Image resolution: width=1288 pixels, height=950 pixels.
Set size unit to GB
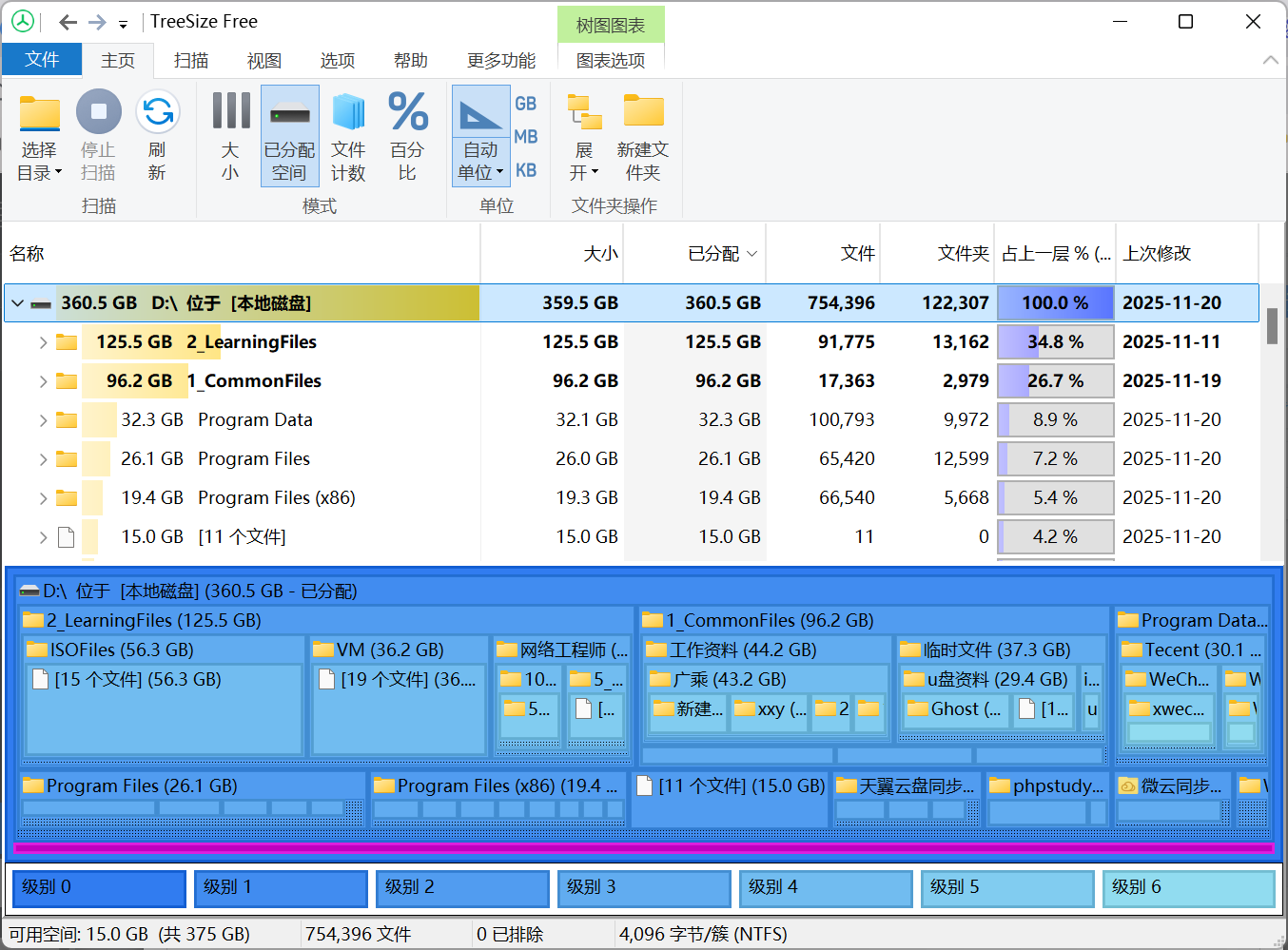click(526, 104)
